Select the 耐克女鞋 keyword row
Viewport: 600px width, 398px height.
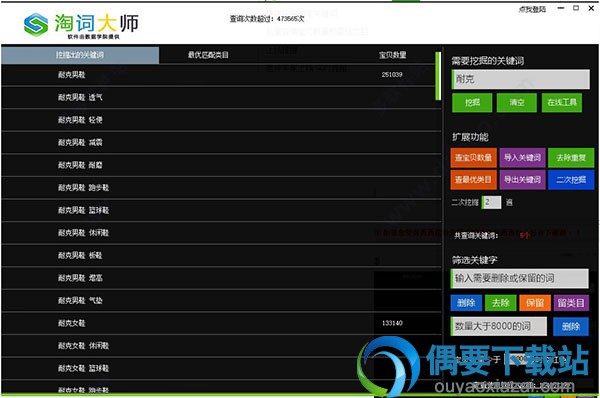pyautogui.click(x=221, y=323)
